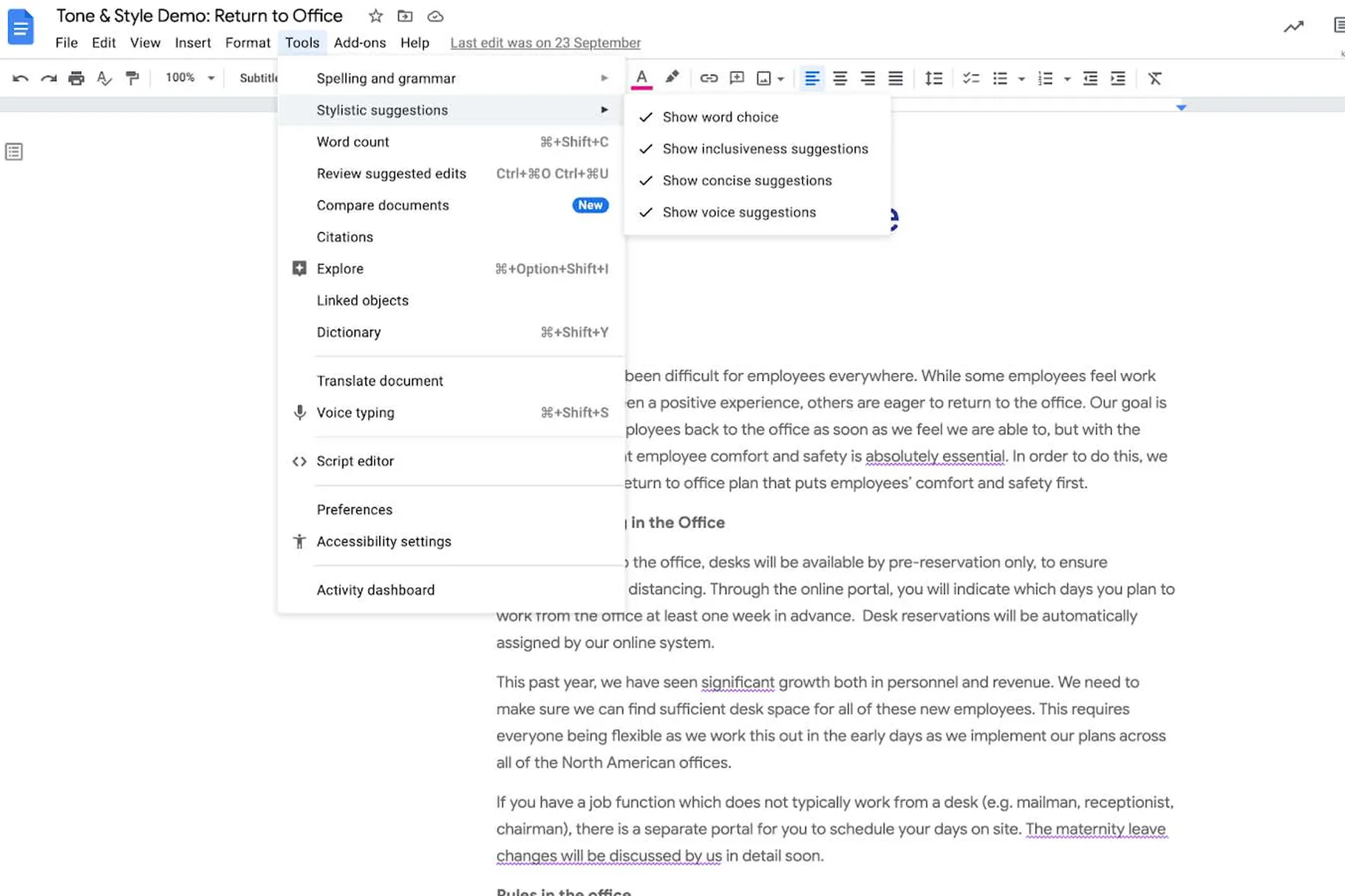This screenshot has width=1345, height=896.
Task: Open the last edit history link
Action: pos(545,43)
